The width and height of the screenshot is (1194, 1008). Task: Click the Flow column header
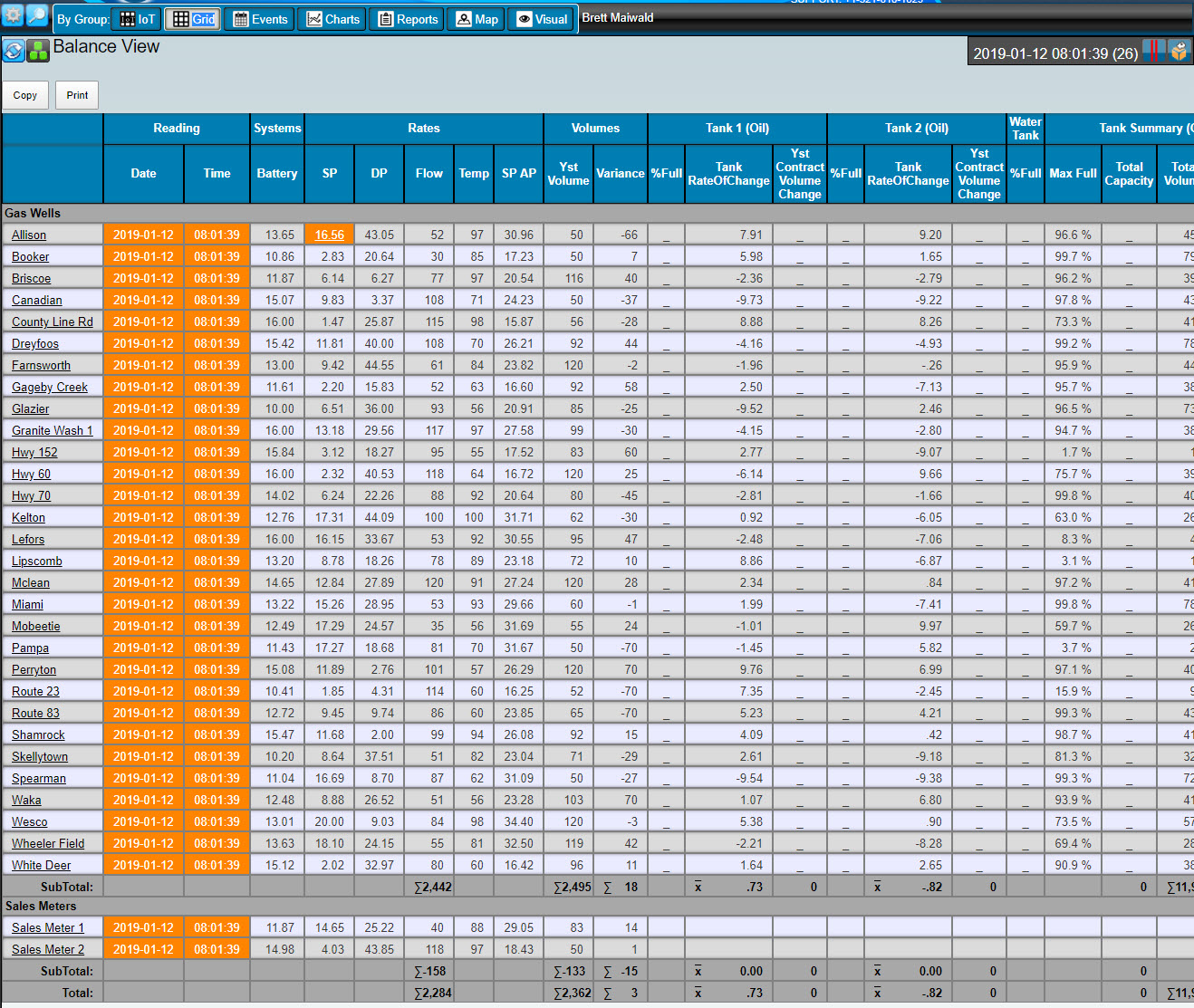pyautogui.click(x=429, y=173)
